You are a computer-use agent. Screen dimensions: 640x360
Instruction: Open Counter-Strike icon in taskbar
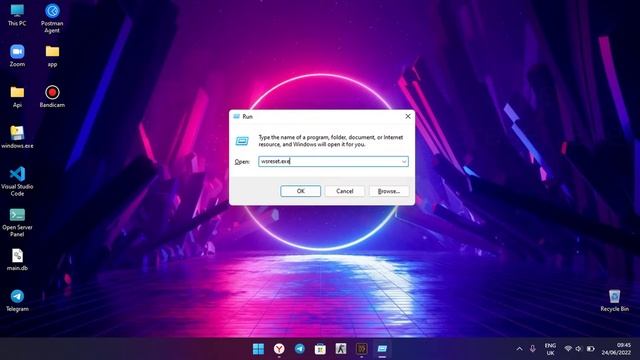pos(341,349)
